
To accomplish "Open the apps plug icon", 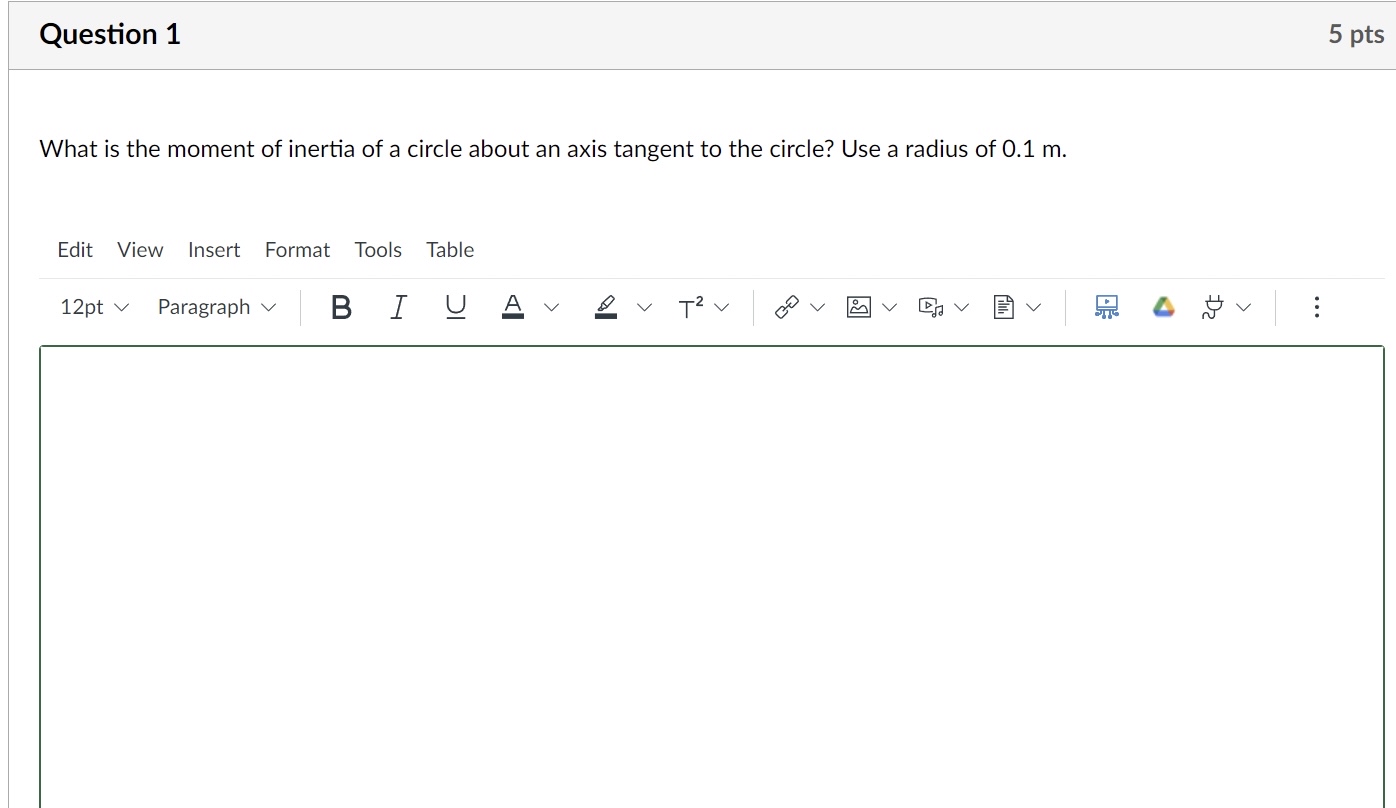I will click(x=1214, y=307).
